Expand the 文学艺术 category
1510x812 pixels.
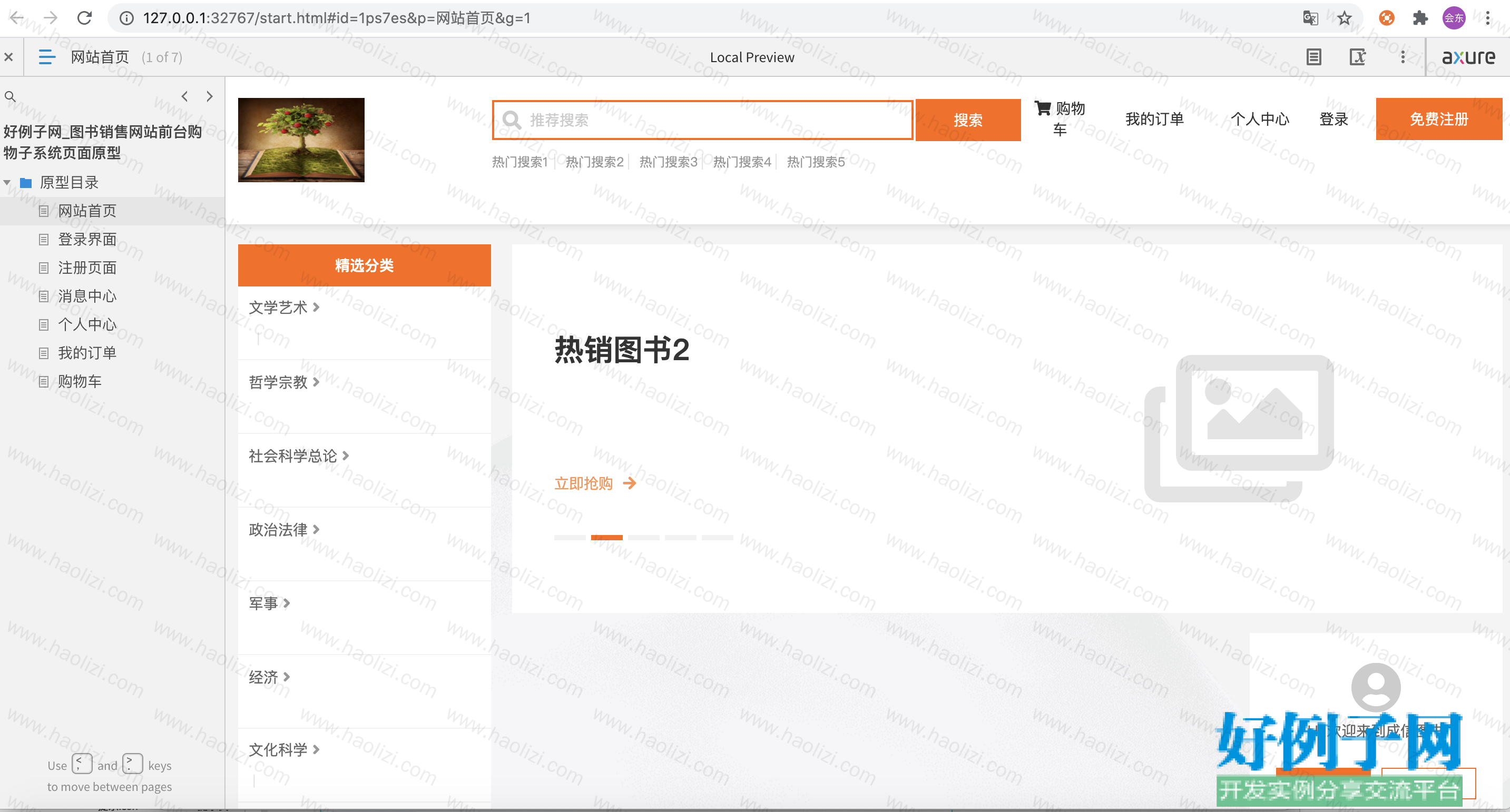pyautogui.click(x=285, y=308)
